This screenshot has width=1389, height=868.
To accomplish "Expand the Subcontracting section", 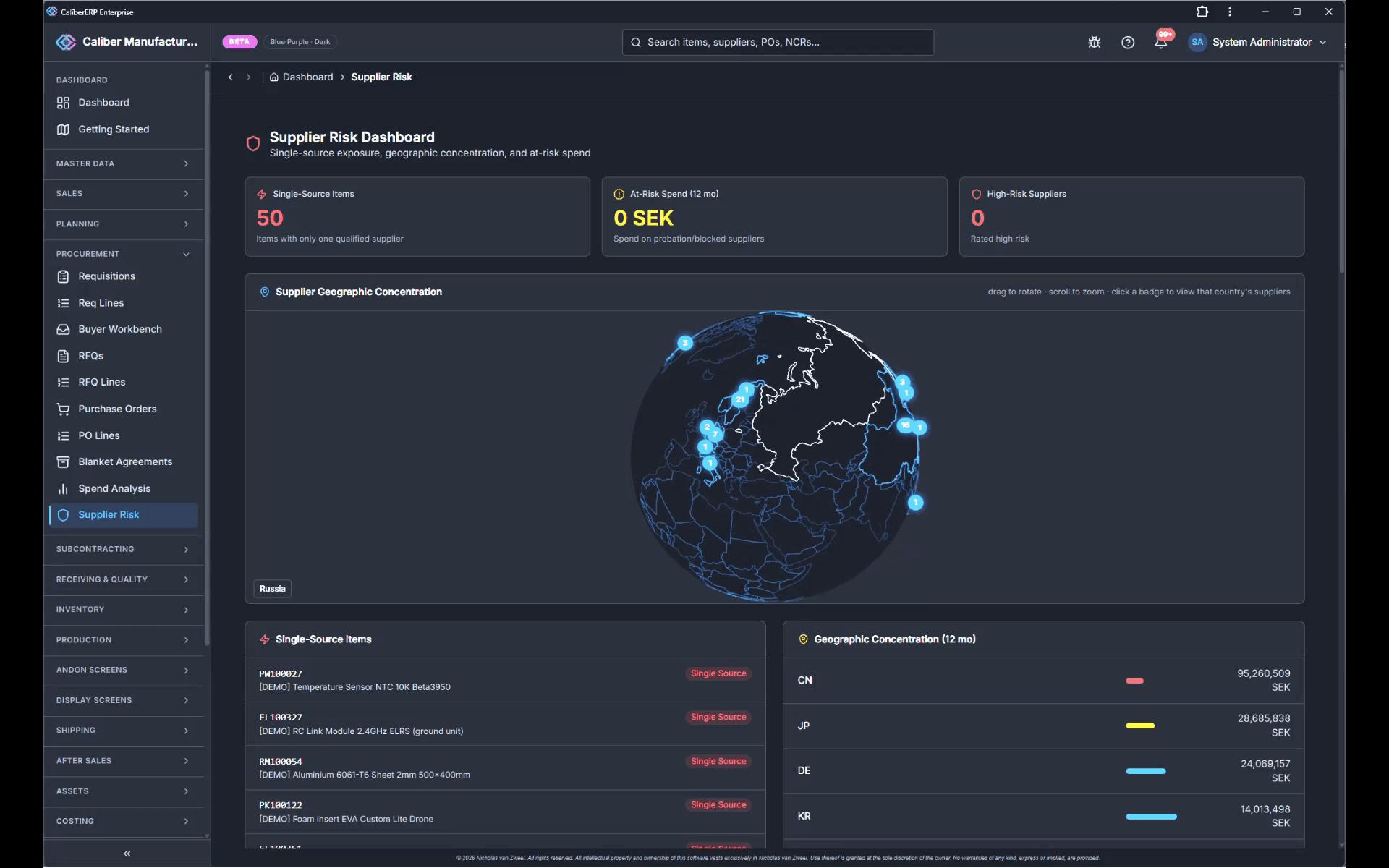I will tap(123, 549).
